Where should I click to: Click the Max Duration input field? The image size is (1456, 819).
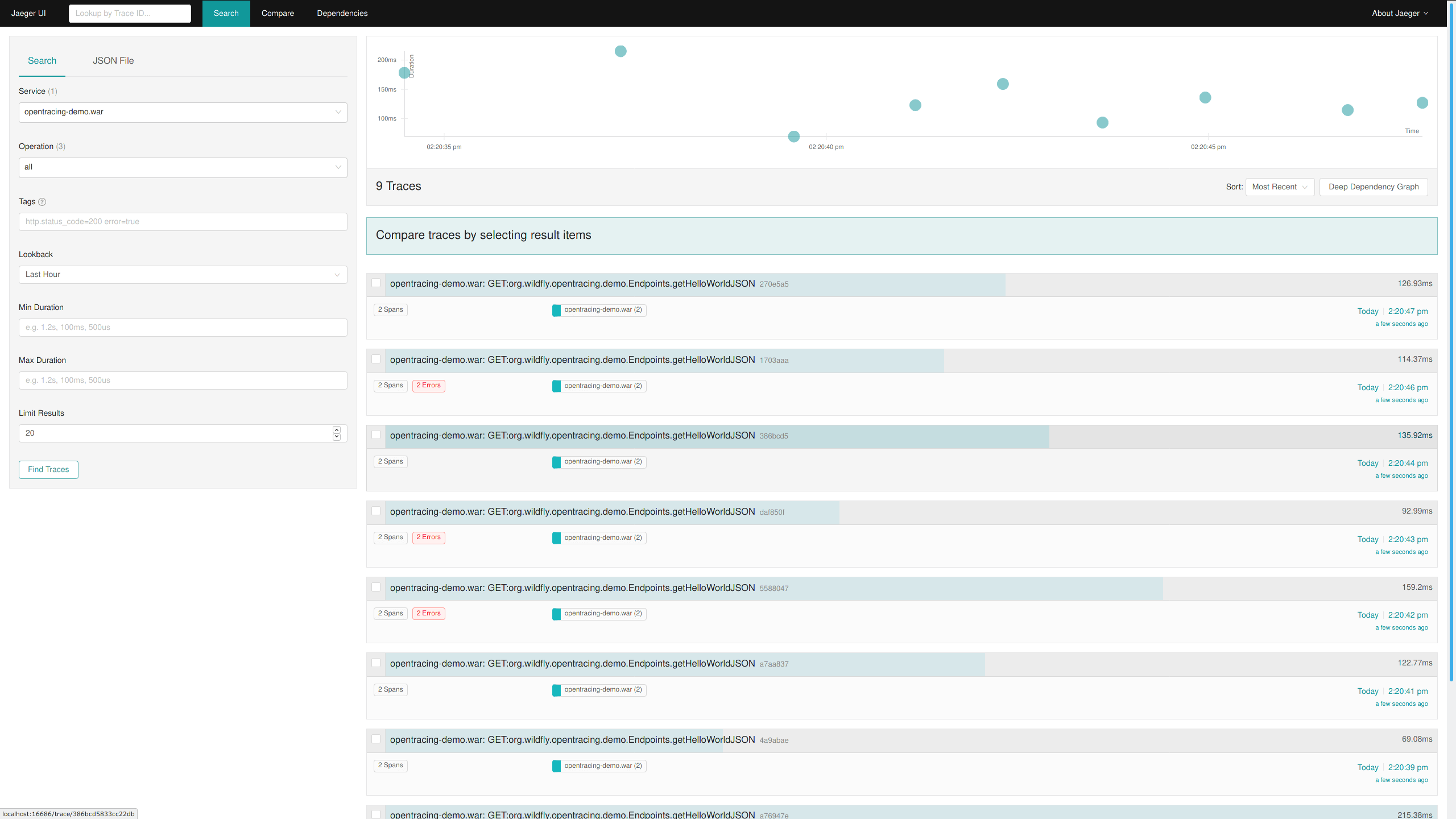tap(183, 380)
